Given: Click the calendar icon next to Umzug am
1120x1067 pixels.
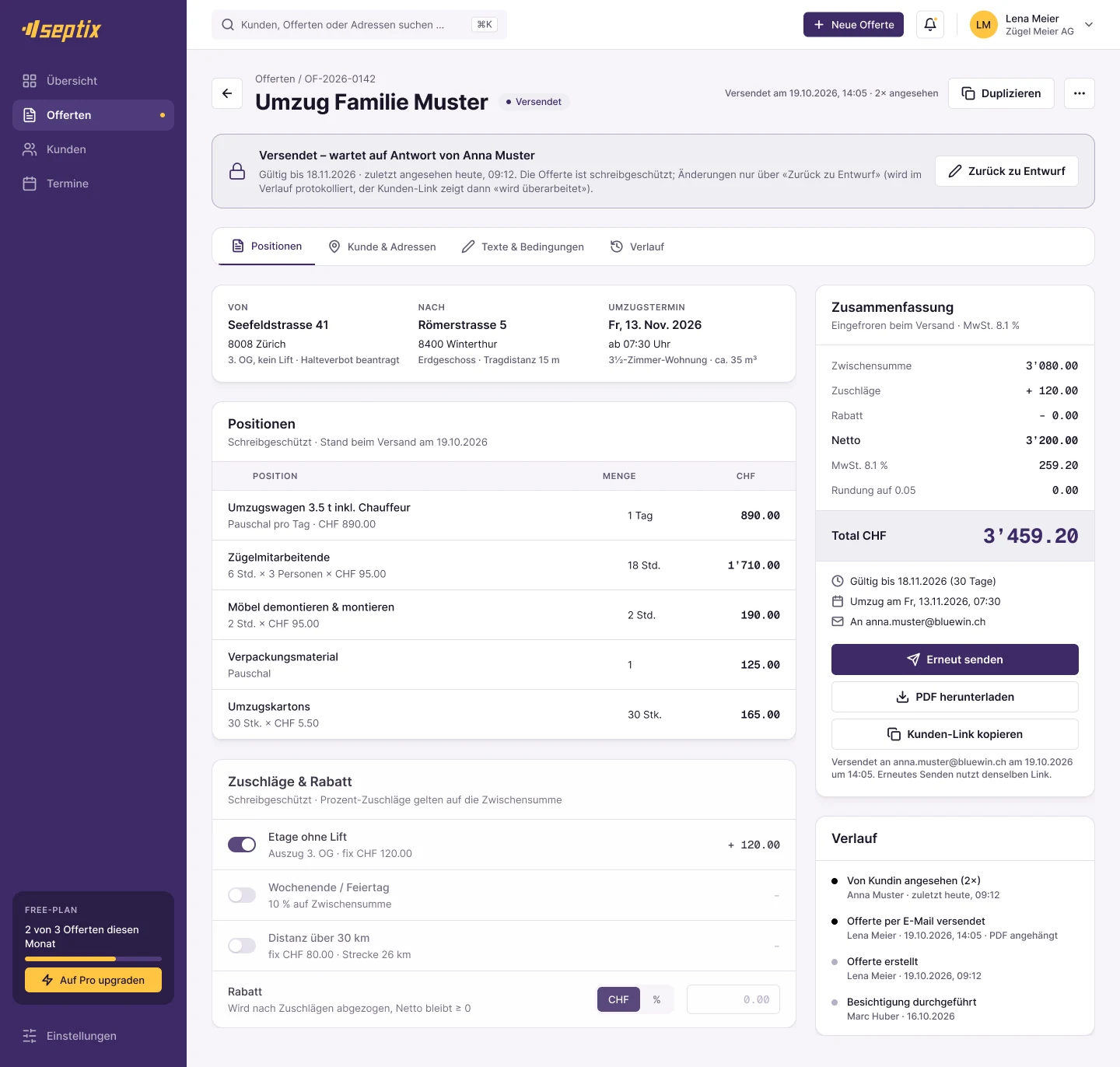Looking at the screenshot, I should click(x=838, y=601).
